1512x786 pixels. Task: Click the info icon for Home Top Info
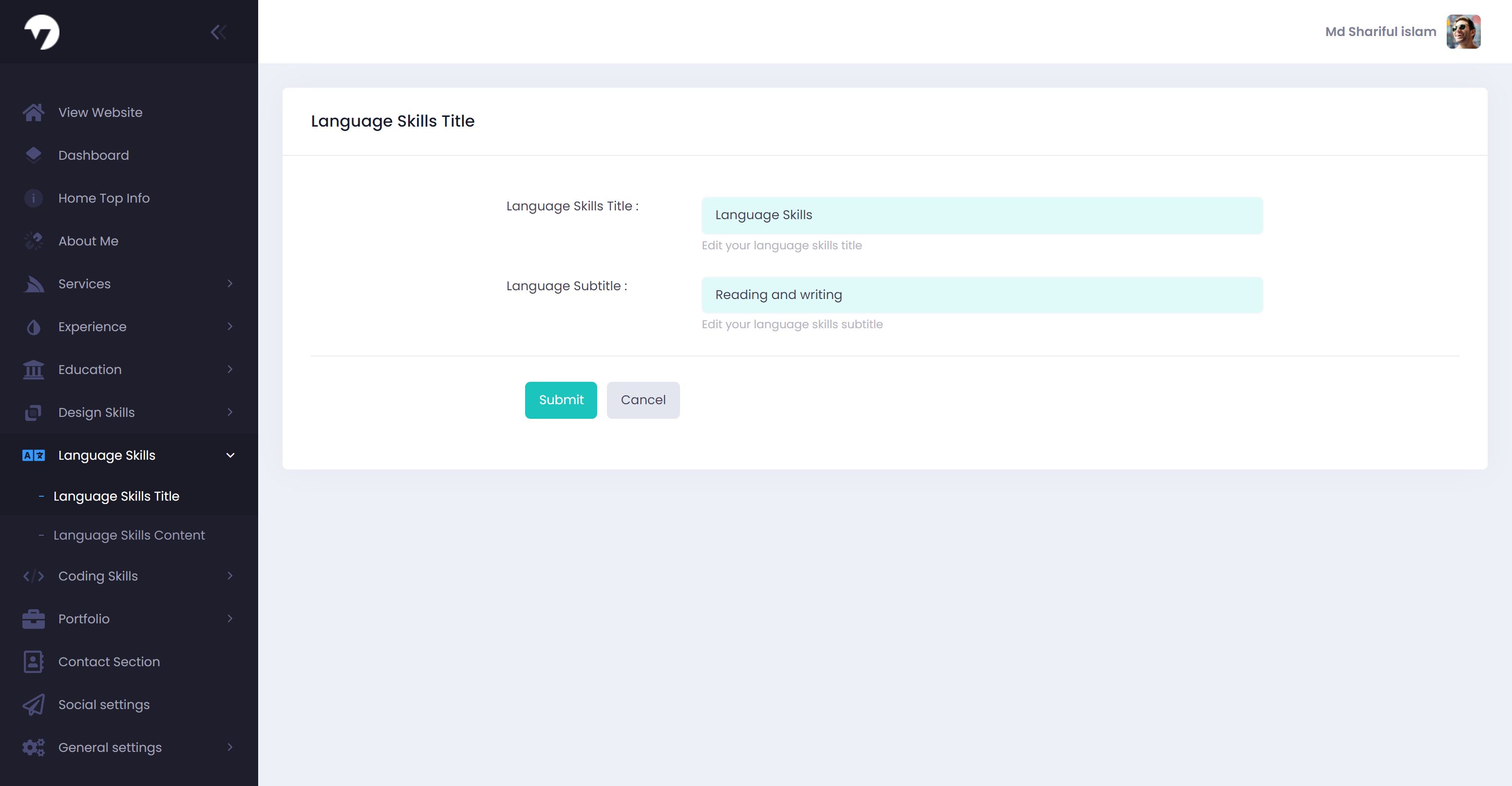[x=34, y=198]
